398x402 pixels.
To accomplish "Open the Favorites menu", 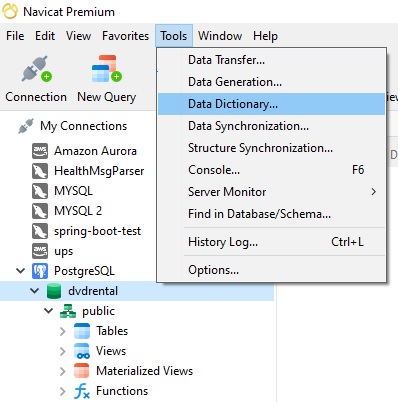I will click(x=125, y=36).
